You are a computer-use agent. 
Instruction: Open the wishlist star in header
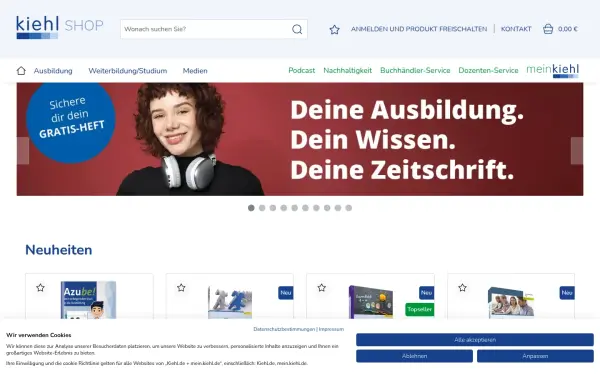pyautogui.click(x=334, y=29)
